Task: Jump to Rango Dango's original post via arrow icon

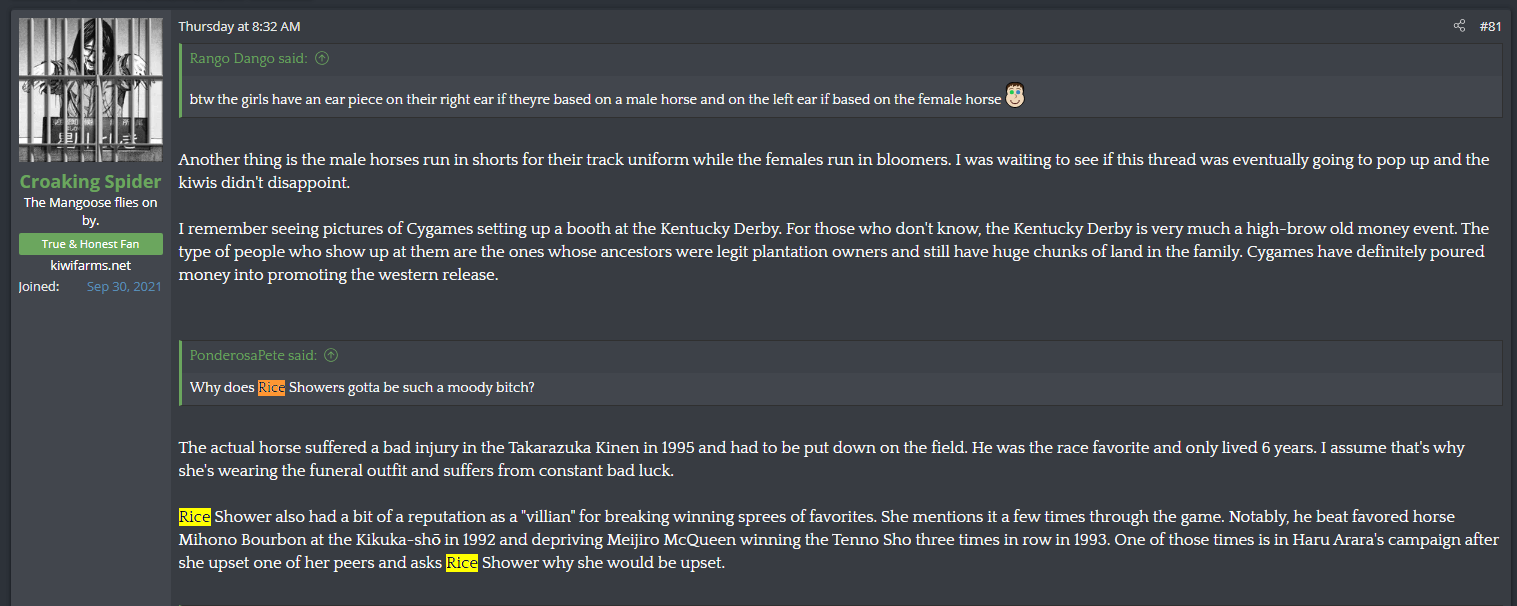Action: coord(322,58)
